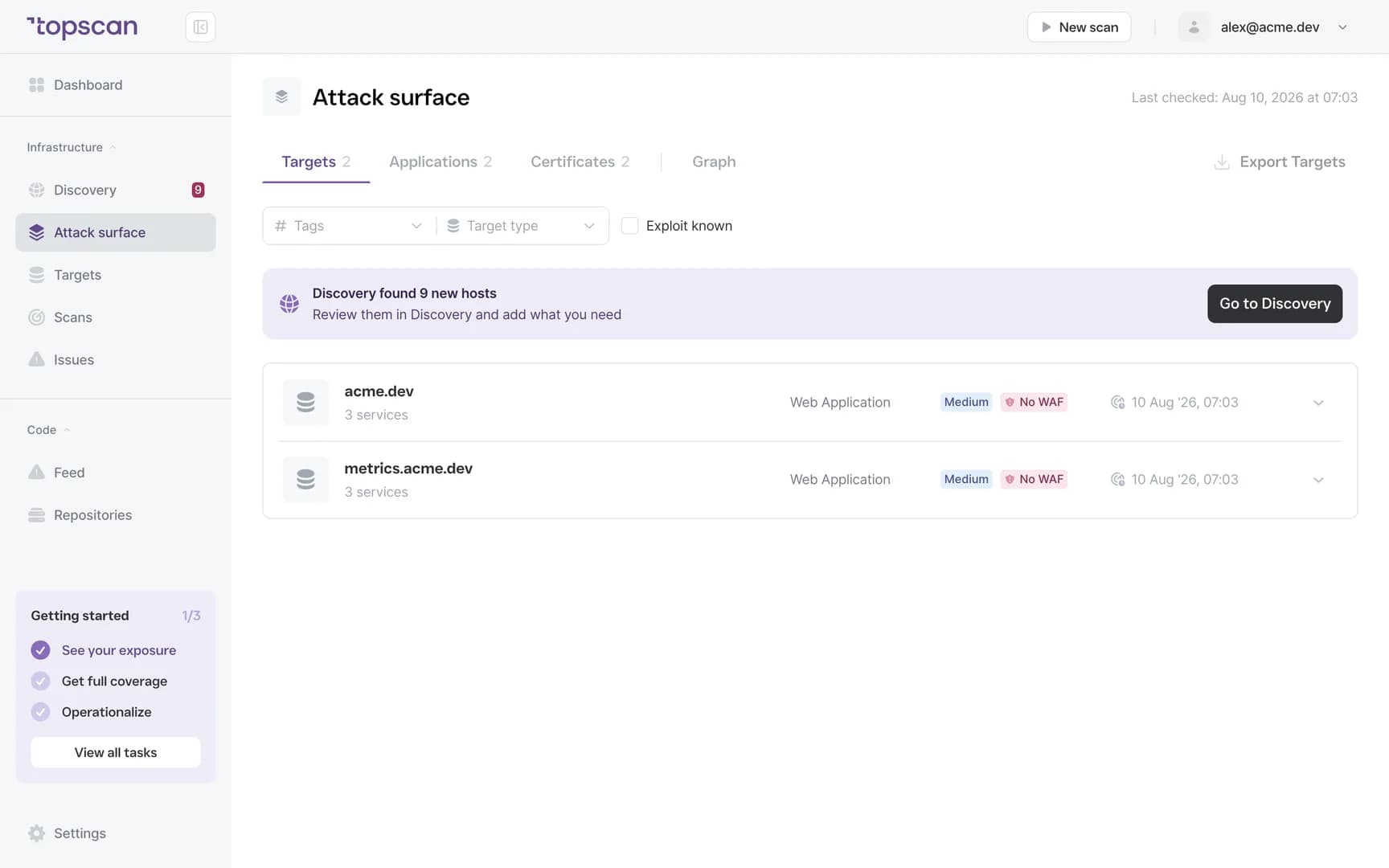The image size is (1389, 868).
Task: Switch to the Graph tab
Action: point(714,162)
